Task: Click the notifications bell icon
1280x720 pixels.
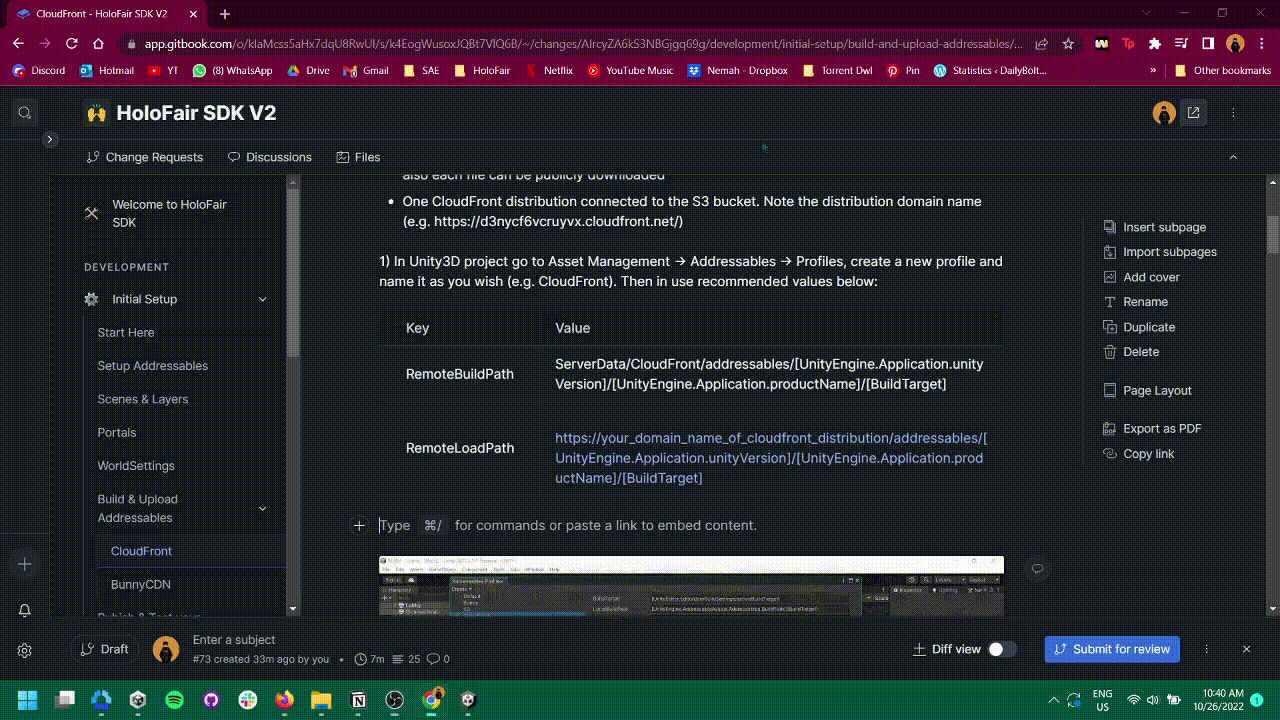Action: coord(25,610)
